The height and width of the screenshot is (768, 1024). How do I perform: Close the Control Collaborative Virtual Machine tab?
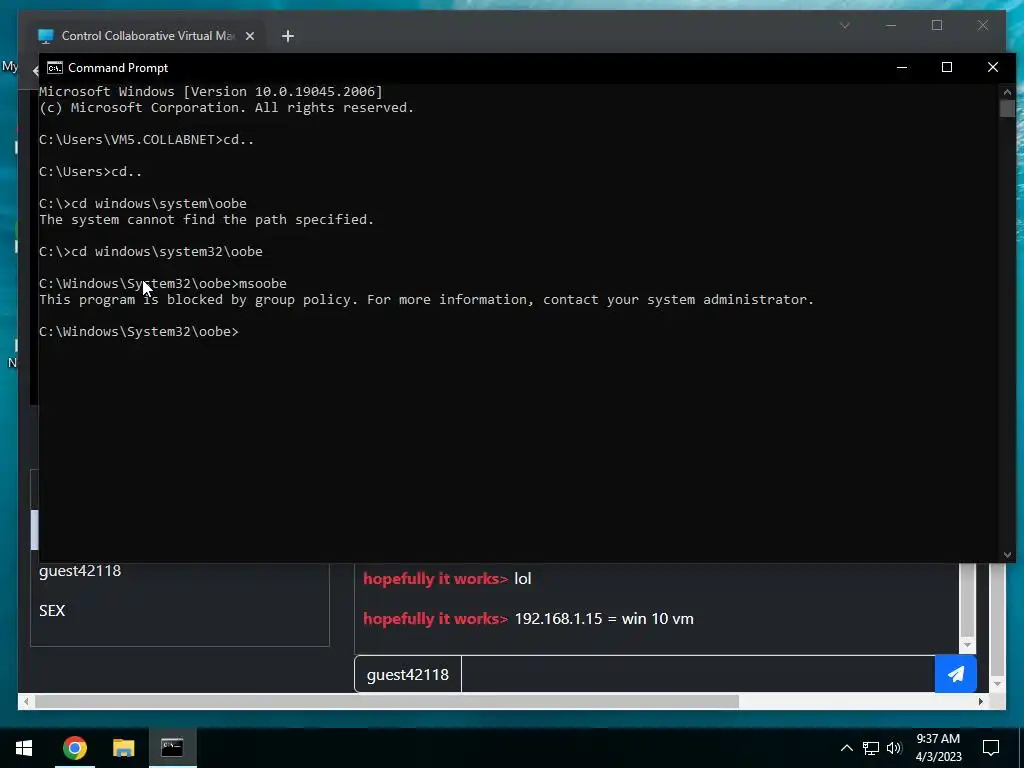click(x=249, y=37)
